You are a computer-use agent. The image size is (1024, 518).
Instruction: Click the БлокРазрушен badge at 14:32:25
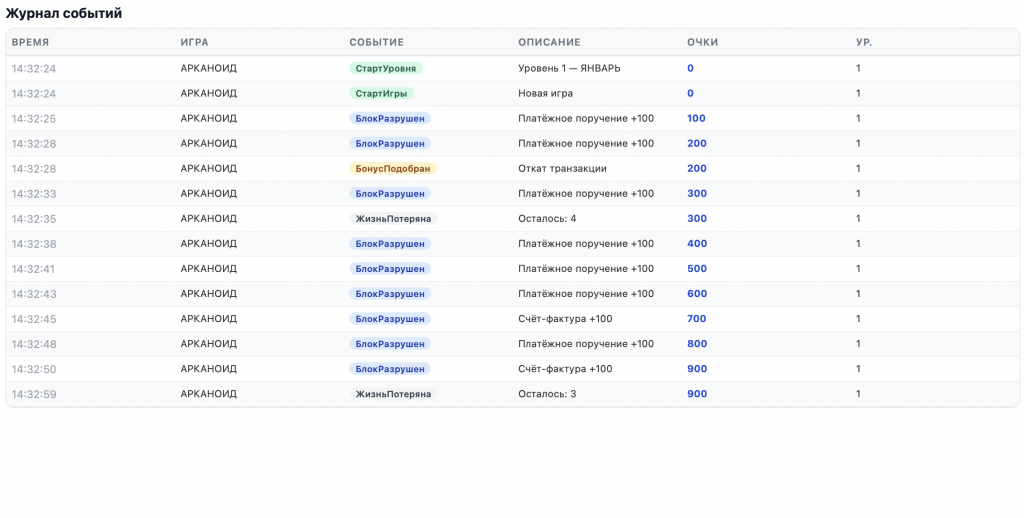pos(390,119)
